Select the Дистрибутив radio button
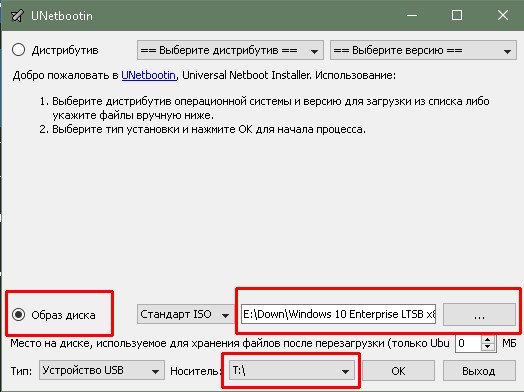The image size is (524, 392). tap(18, 50)
